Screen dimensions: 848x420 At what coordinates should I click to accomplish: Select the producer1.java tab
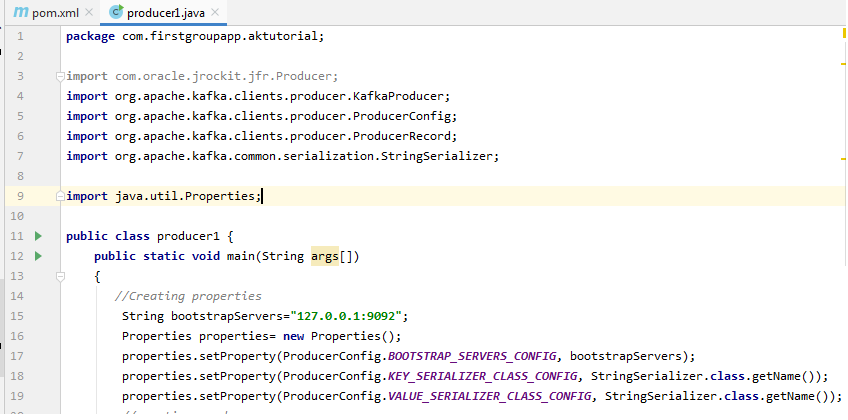[163, 12]
